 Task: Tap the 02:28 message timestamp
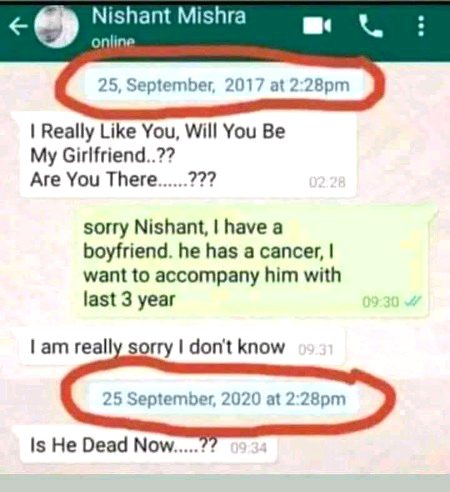coord(327,183)
